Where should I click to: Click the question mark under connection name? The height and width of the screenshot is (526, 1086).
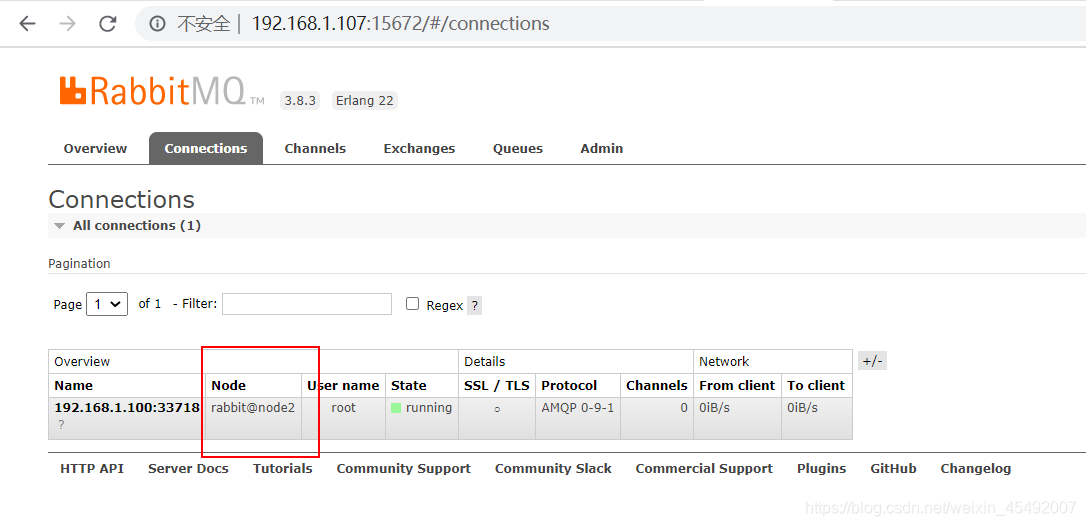(61, 425)
